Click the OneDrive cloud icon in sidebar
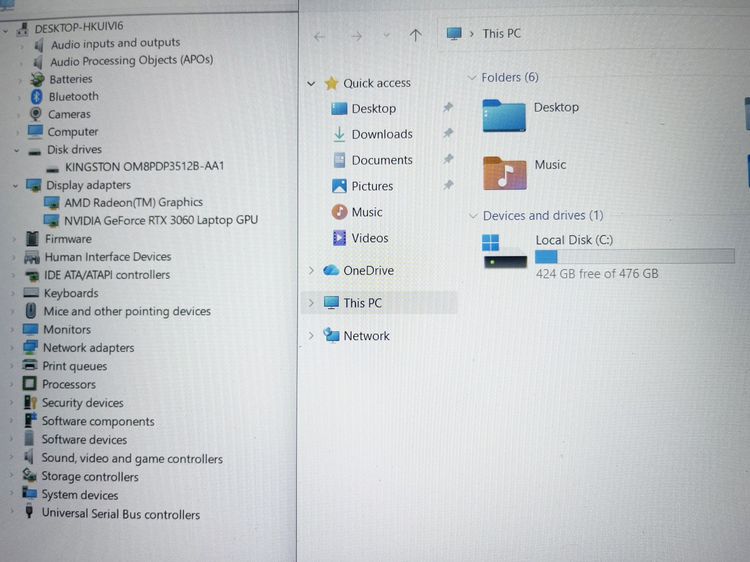The width and height of the screenshot is (750, 562). pos(331,270)
